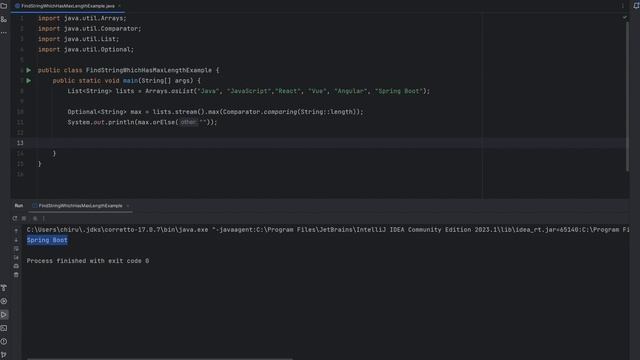Viewport: 640px width, 360px height.
Task: Click 'import java.util.Optional;' line
Action: pos(86,49)
